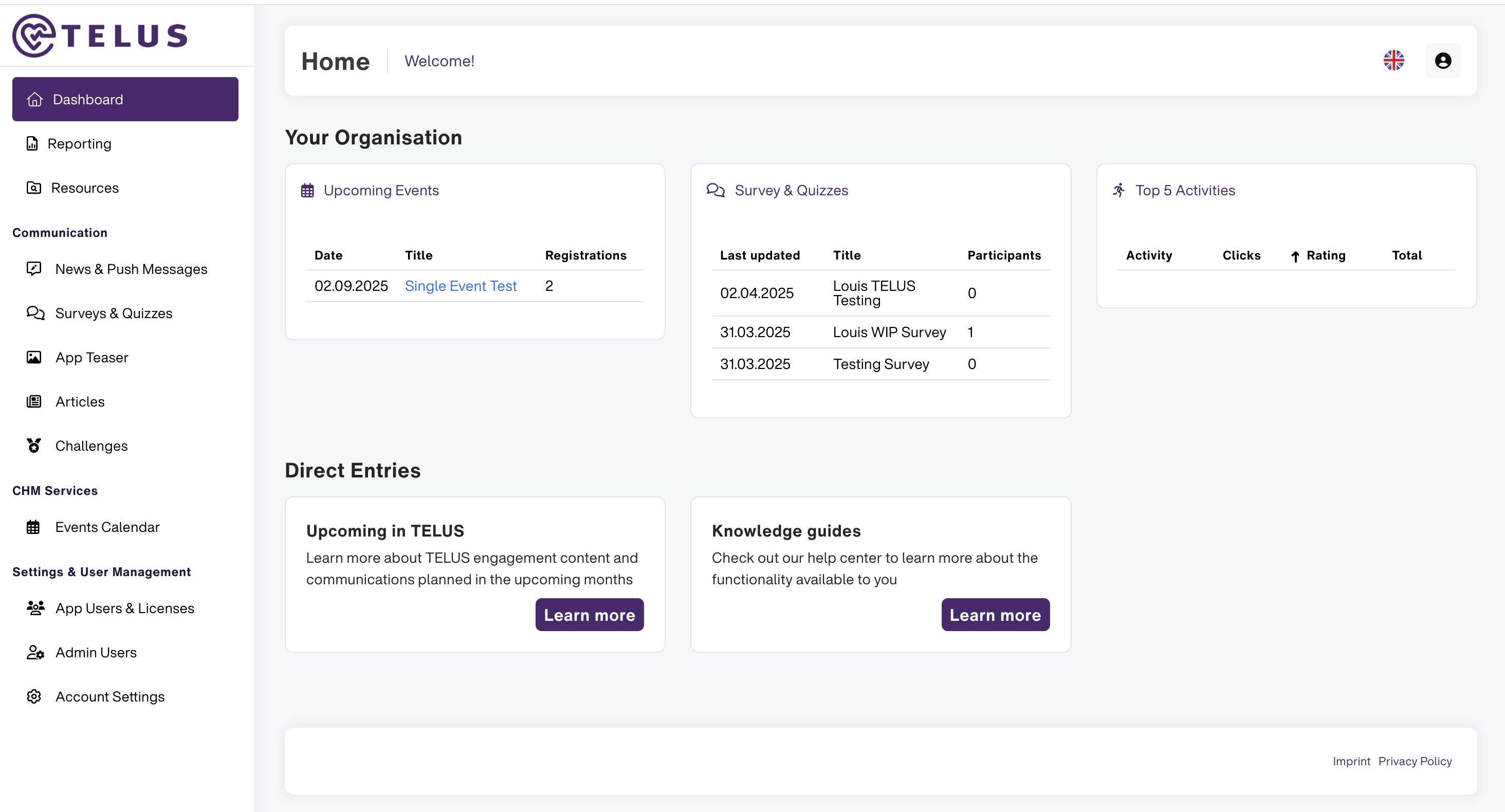Screen dimensions: 1505x812
Task: Go to News & Push Messages
Action: pos(131,269)
